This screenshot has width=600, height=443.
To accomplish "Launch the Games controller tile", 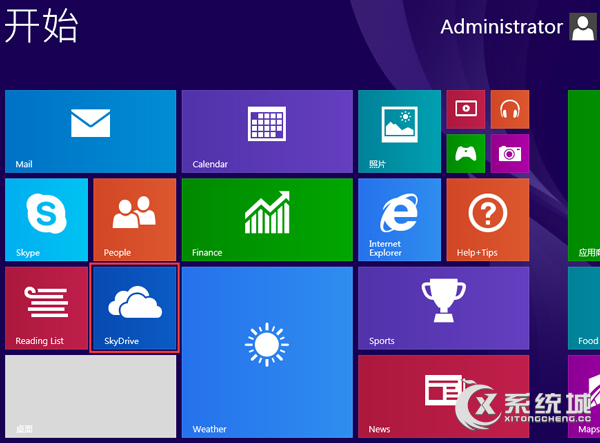I will pyautogui.click(x=466, y=153).
